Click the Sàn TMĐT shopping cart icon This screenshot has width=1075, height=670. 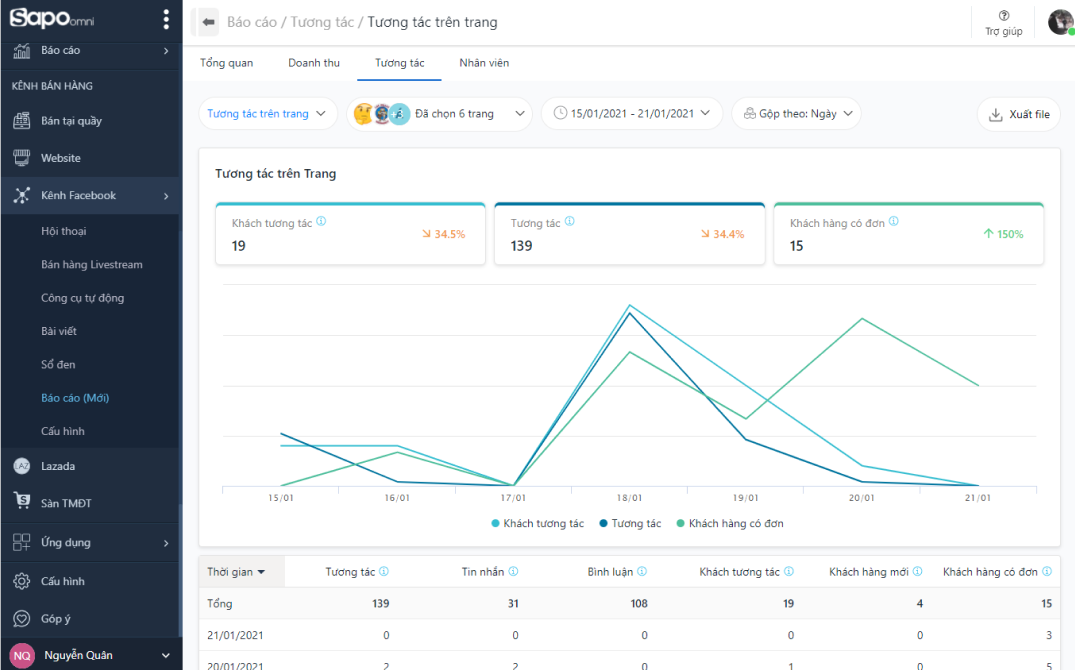pyautogui.click(x=22, y=503)
